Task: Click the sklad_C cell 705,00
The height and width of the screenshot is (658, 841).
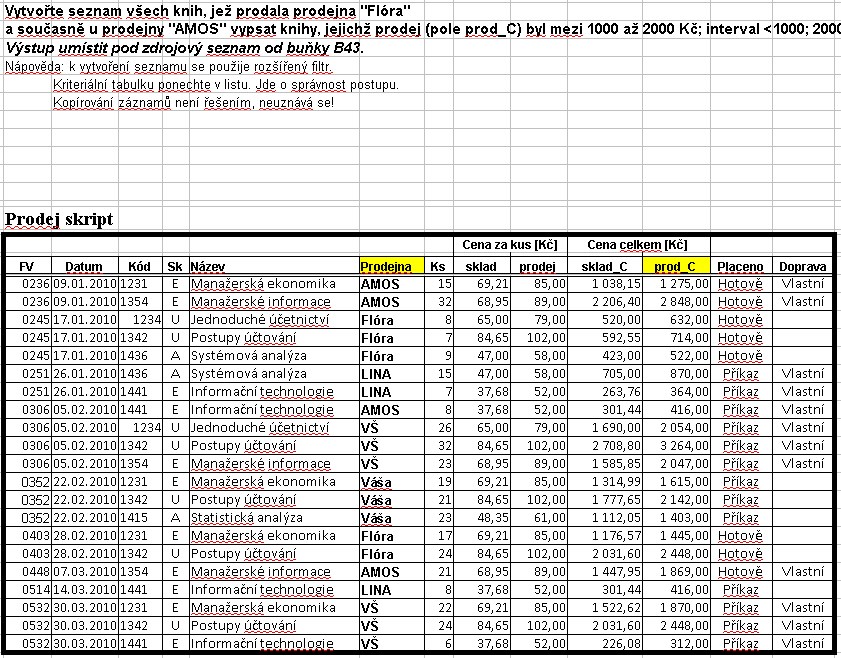Action: click(x=604, y=374)
